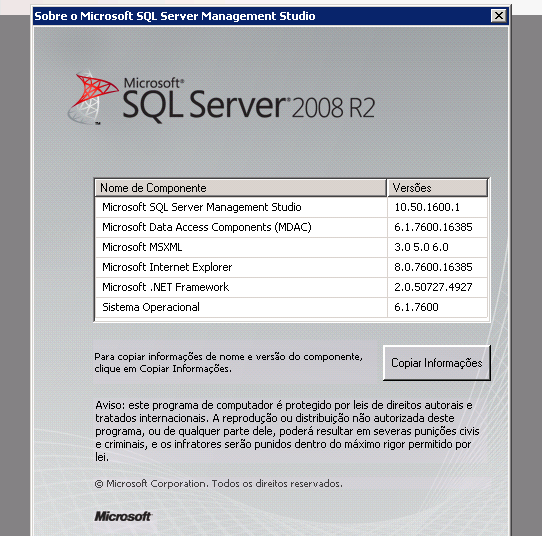Click the dialog title bar text
The height and width of the screenshot is (536, 542).
175,16
